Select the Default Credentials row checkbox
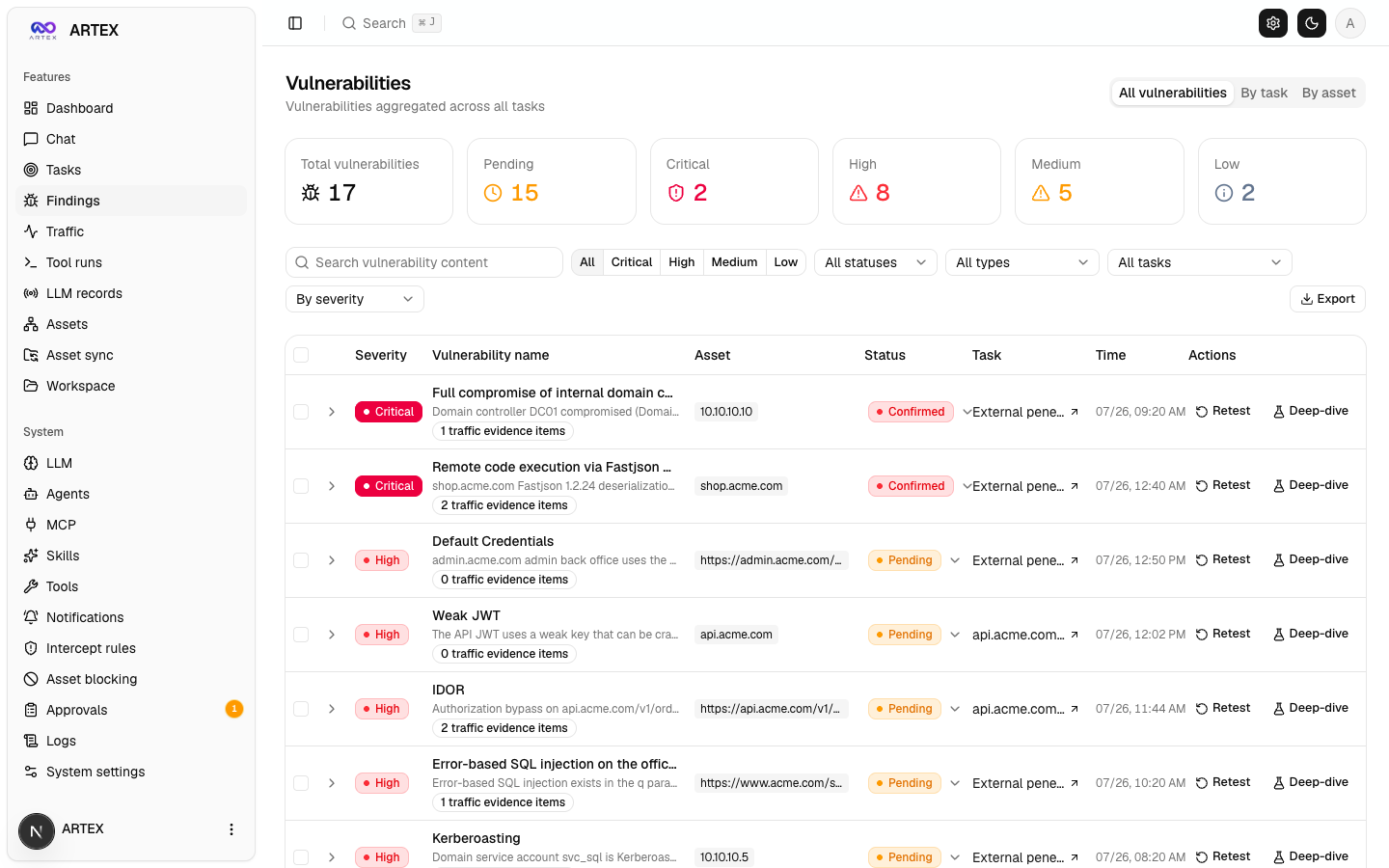Image resolution: width=1389 pixels, height=868 pixels. (301, 560)
